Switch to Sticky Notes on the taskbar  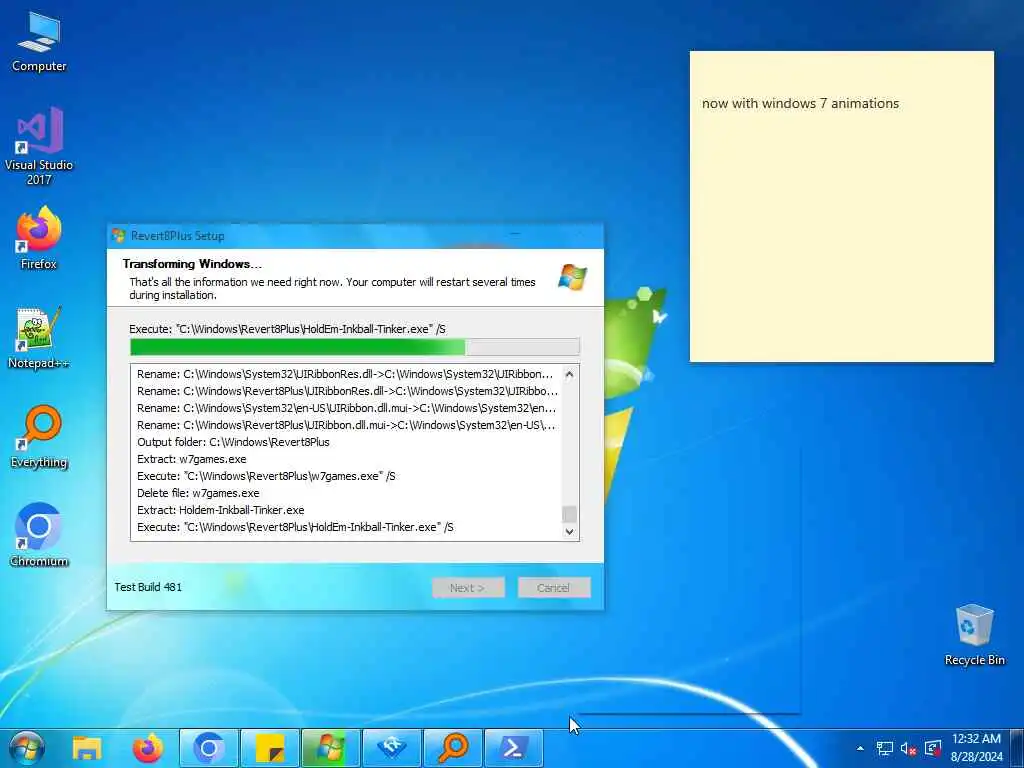[270, 748]
